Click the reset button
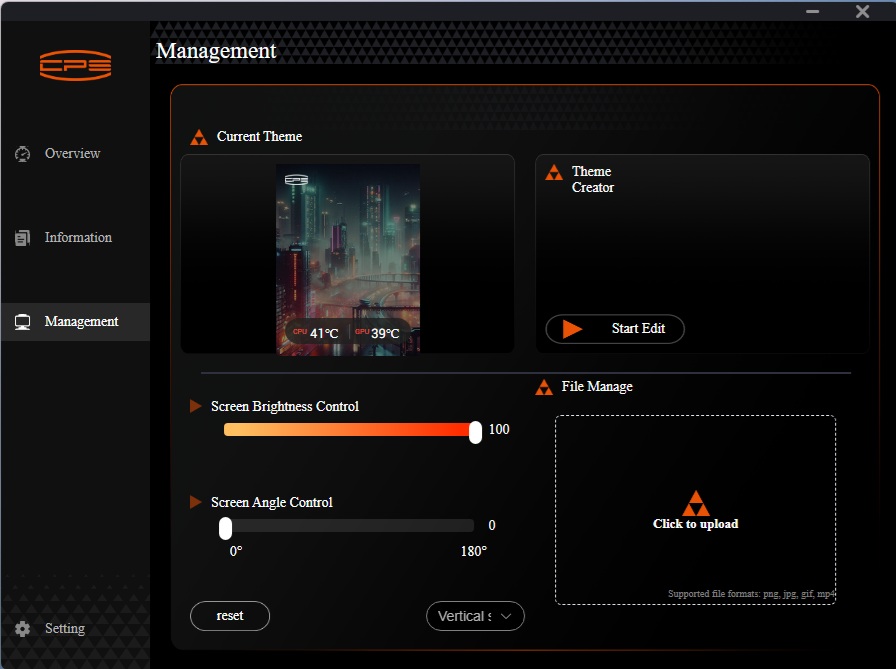Screen dimensions: 896x669 [230, 616]
